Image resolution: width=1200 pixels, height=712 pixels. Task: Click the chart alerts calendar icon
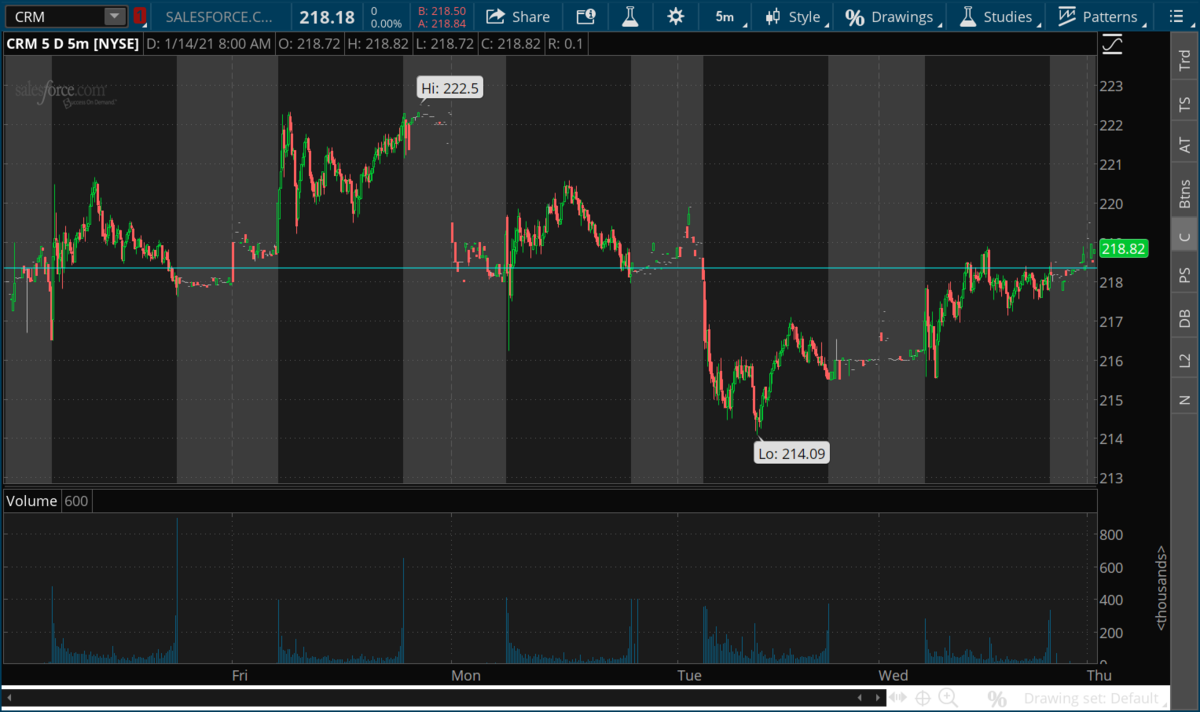(586, 16)
